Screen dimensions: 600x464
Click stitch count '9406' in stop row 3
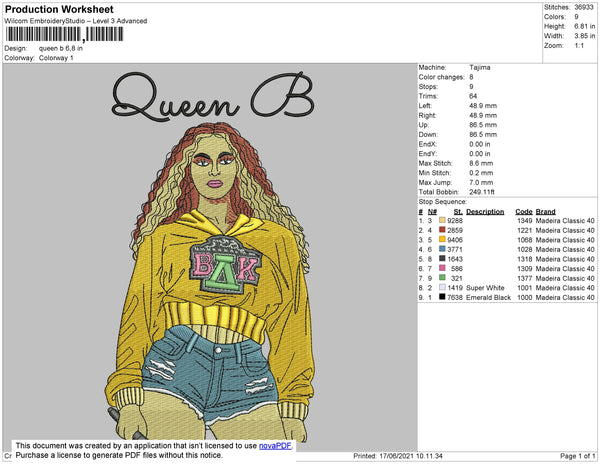pyautogui.click(x=455, y=240)
